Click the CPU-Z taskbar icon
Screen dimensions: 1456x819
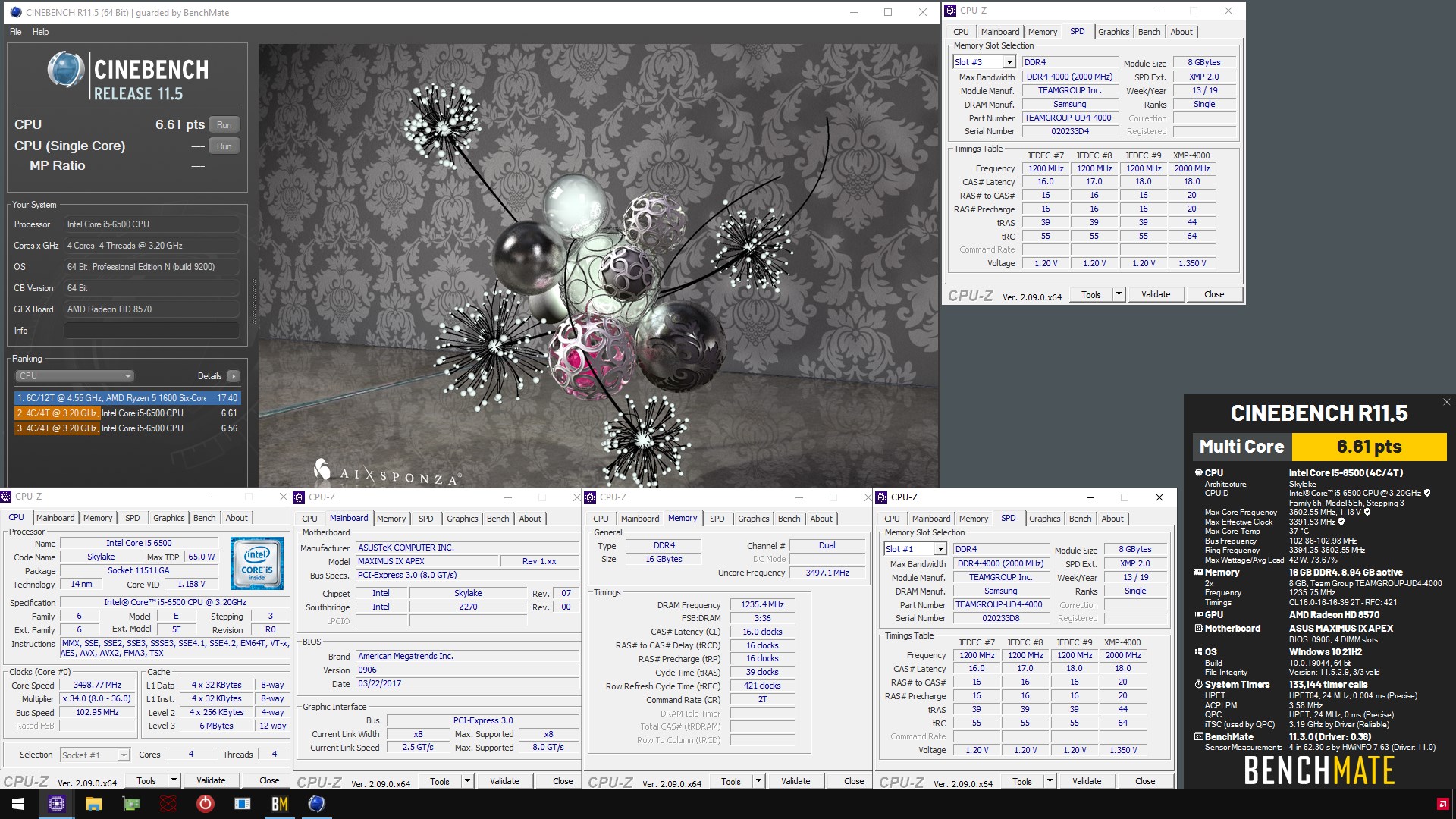click(x=57, y=804)
